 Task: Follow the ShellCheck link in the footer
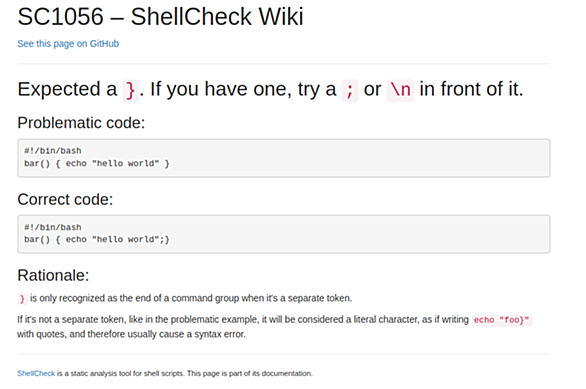[x=36, y=373]
